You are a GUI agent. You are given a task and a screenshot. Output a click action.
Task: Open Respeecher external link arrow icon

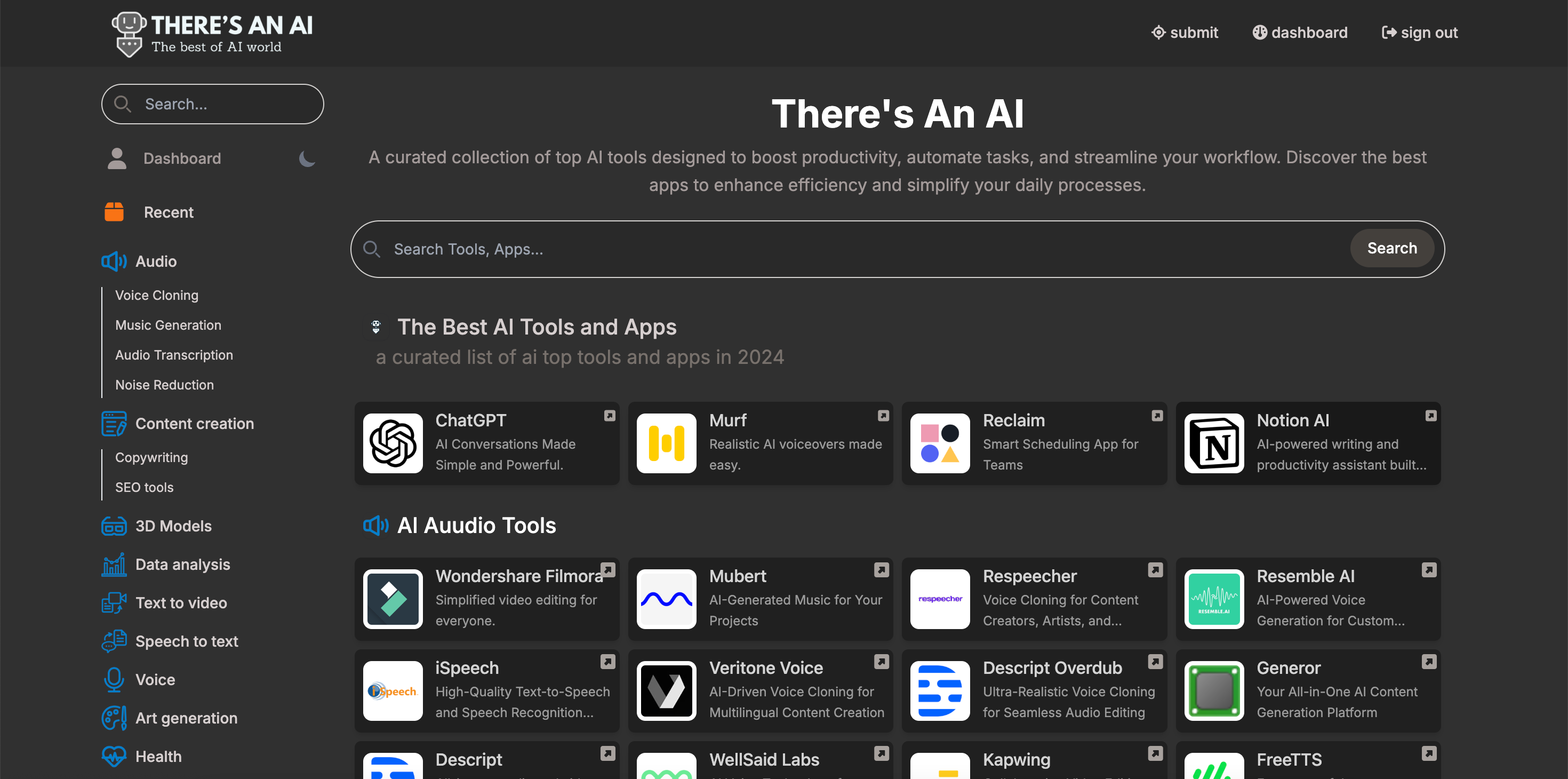tap(1155, 569)
